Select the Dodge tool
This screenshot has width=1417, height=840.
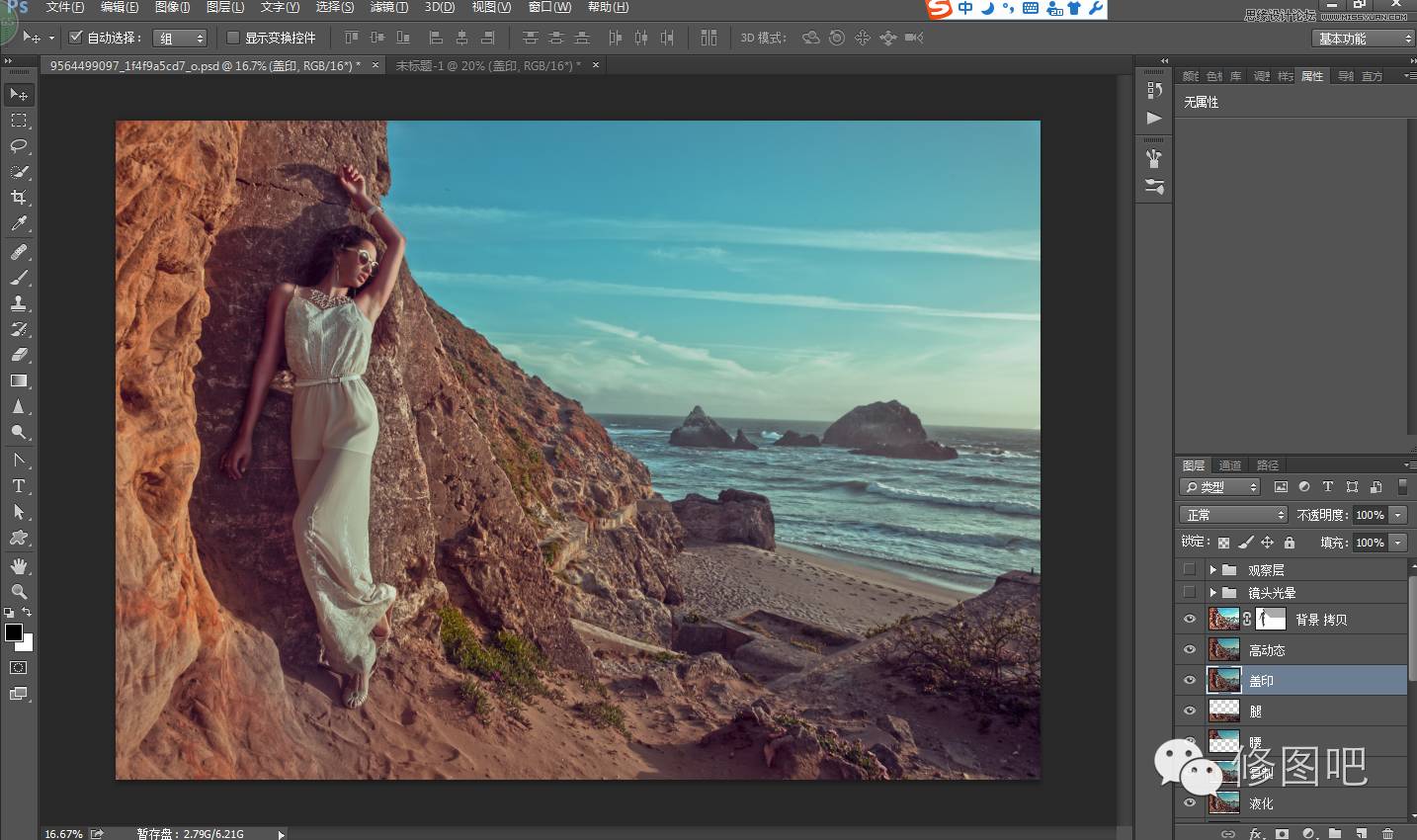coord(19,433)
